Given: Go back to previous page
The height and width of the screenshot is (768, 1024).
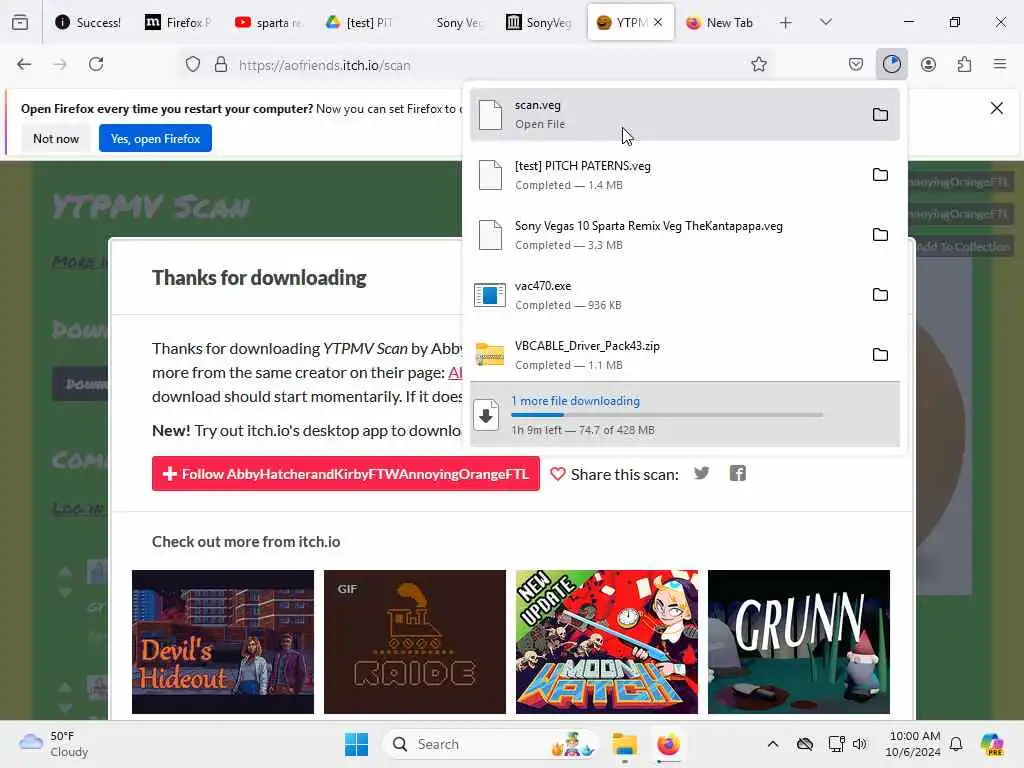Looking at the screenshot, I should 24,64.
